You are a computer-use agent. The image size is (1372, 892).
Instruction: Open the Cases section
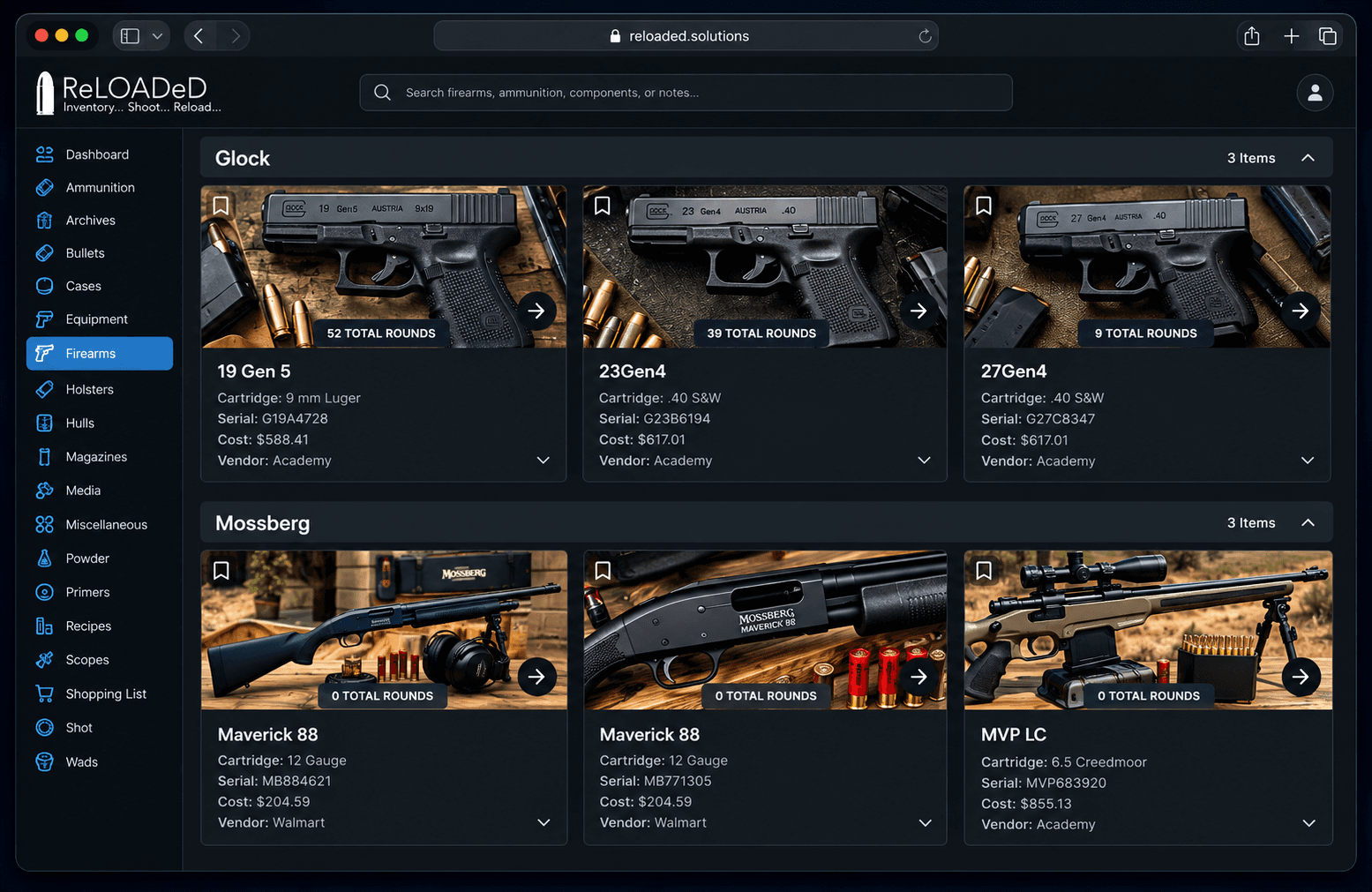(x=100, y=286)
